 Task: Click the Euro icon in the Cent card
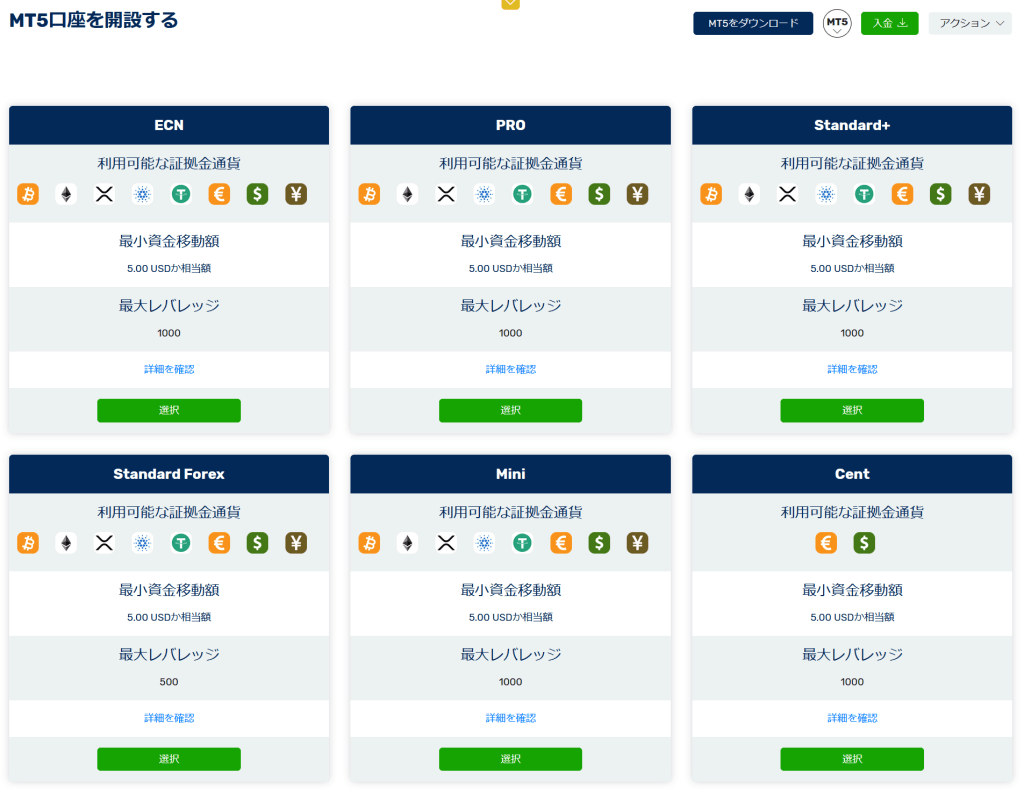826,543
